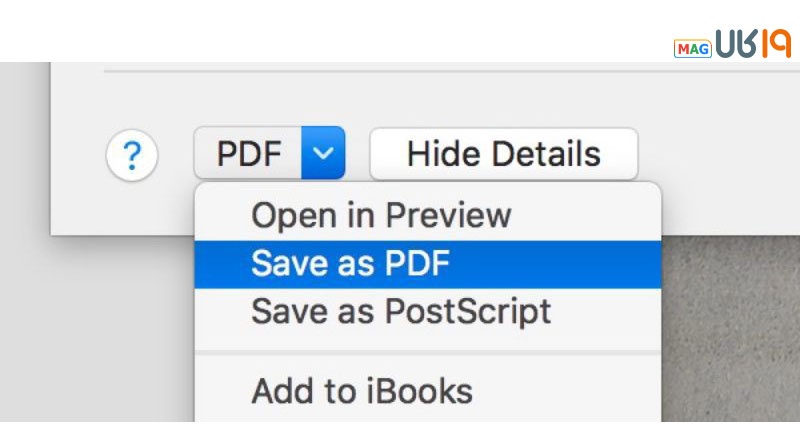
Task: Click the highlighted blue row right of Save as PDF
Action: [560, 263]
